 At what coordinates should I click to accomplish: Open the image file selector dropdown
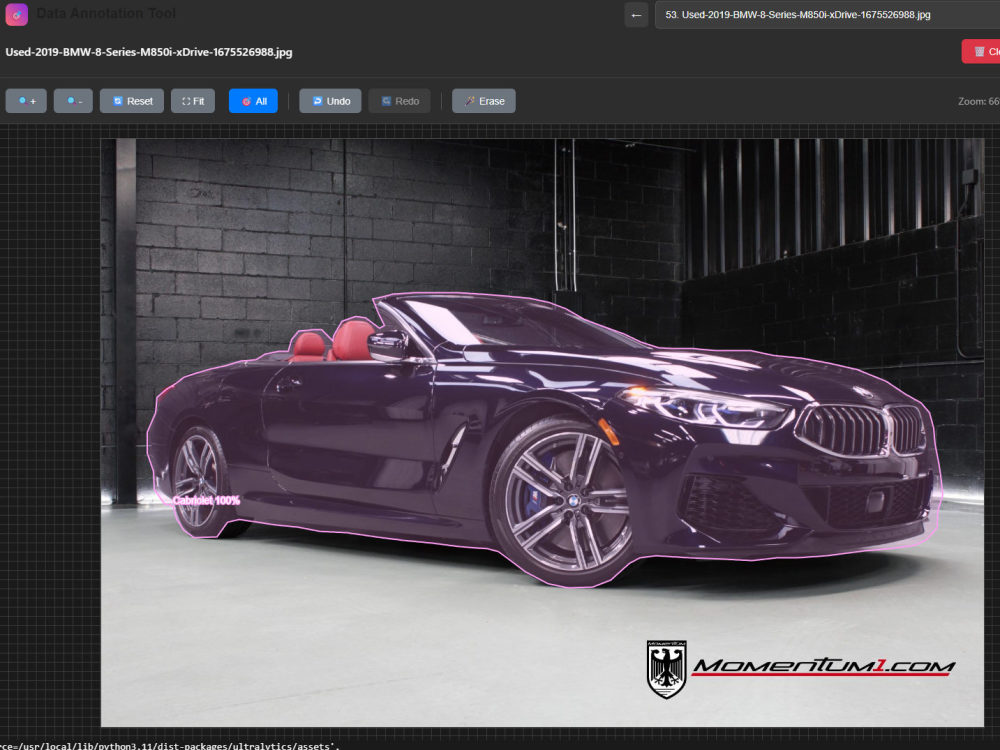click(x=827, y=15)
